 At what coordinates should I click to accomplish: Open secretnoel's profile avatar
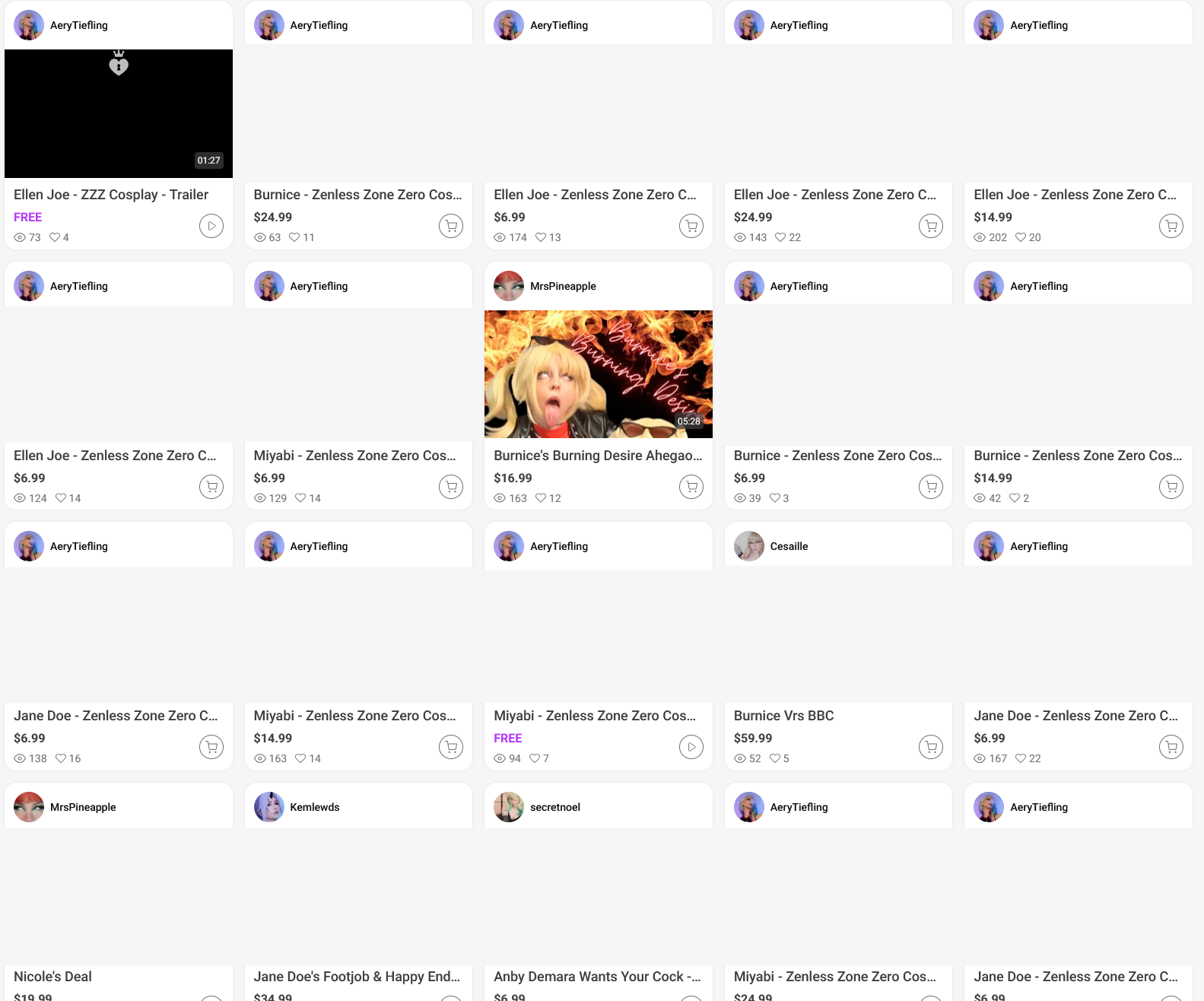tap(509, 807)
